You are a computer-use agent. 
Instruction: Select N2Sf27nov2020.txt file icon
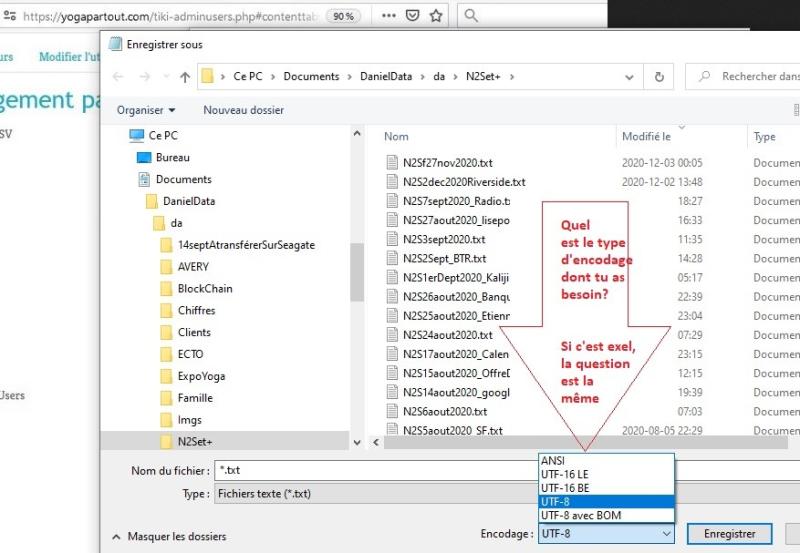393,163
